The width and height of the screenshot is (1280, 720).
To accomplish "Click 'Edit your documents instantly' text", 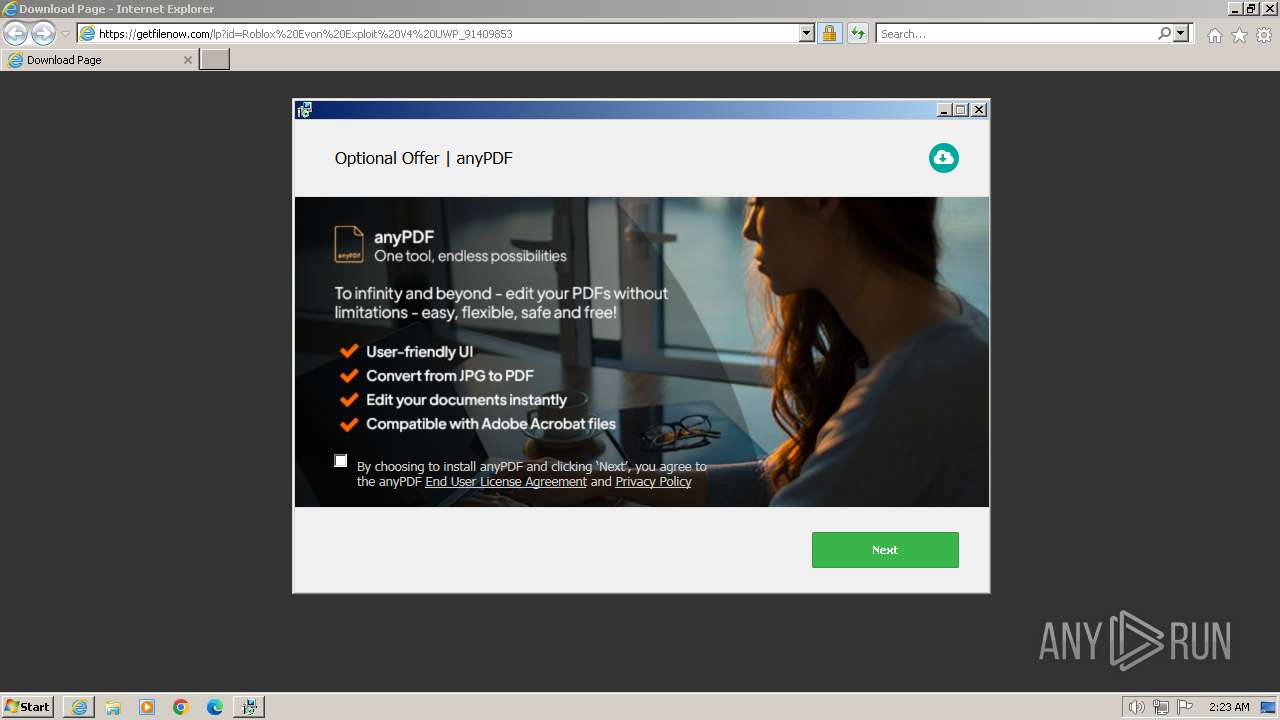I will (x=466, y=400).
